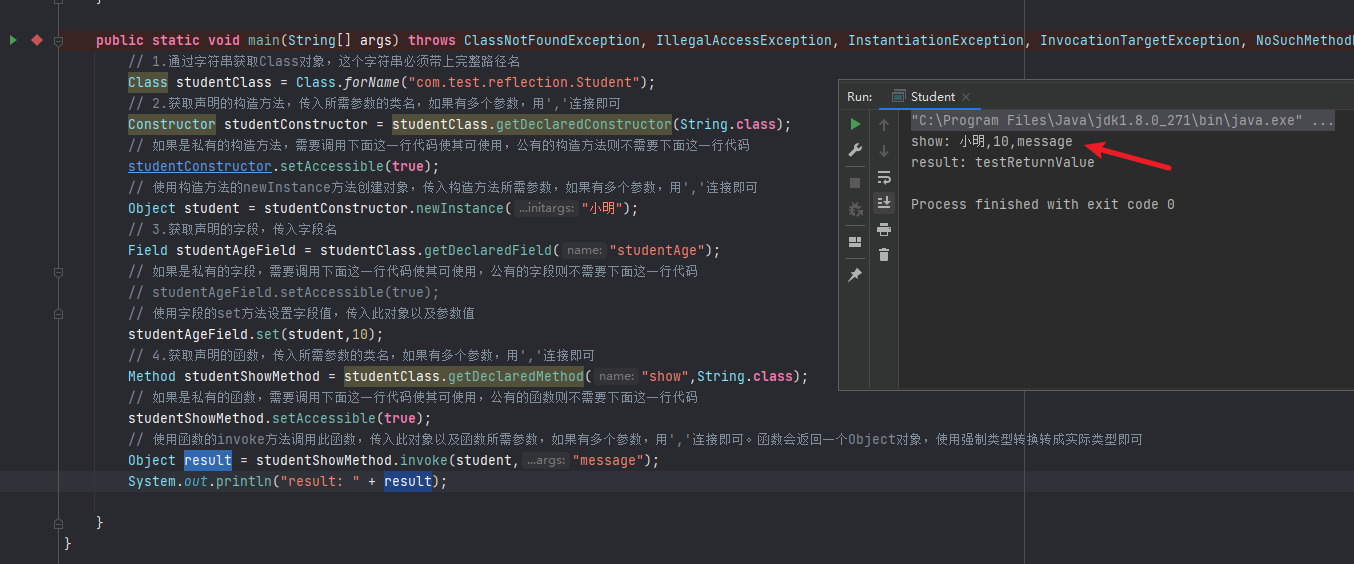Click the underlined studentConstructor reference

(199, 166)
